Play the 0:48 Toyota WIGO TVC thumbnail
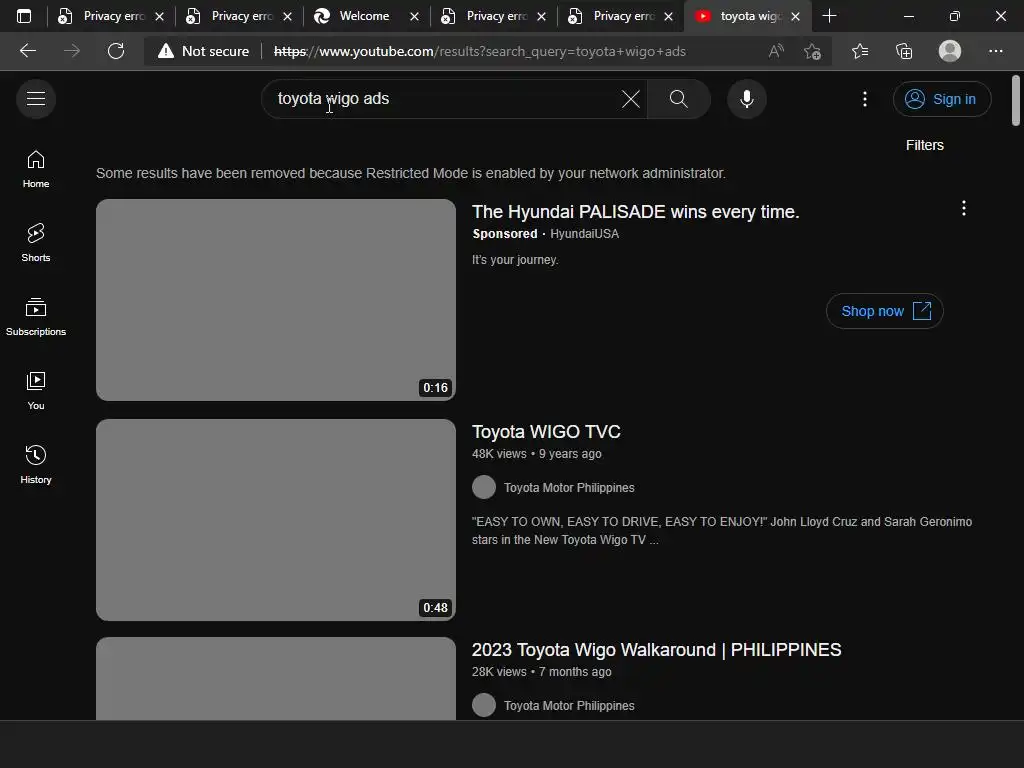1024x768 pixels. coord(276,520)
